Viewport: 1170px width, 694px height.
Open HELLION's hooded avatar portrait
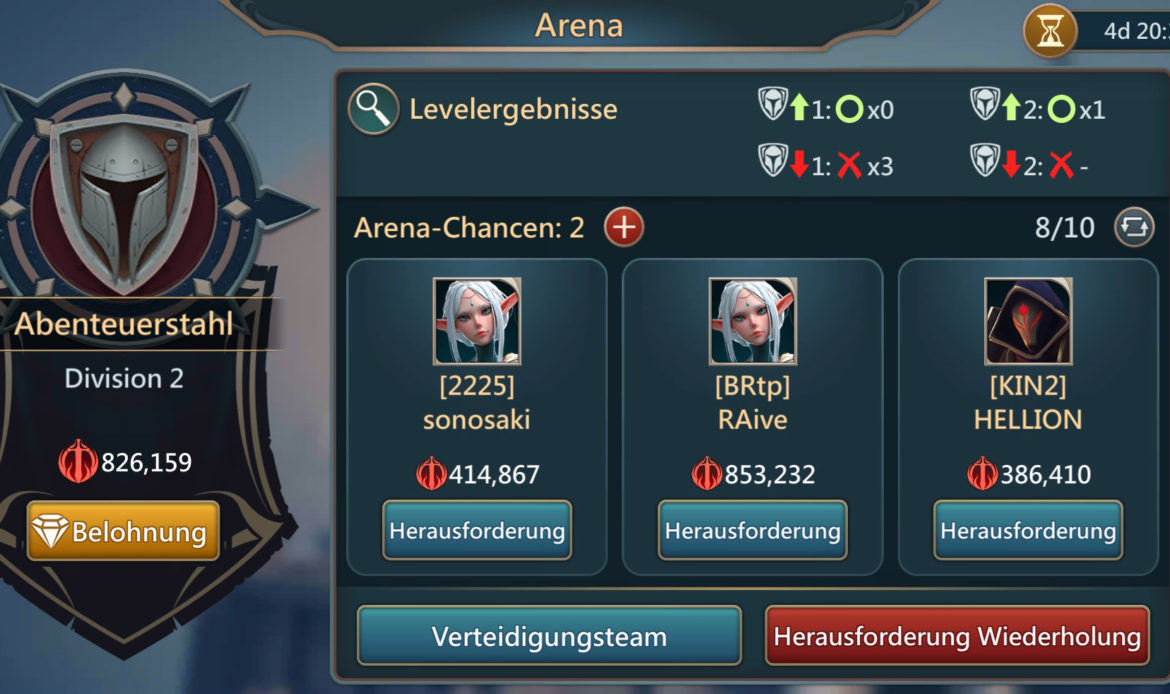click(1028, 321)
